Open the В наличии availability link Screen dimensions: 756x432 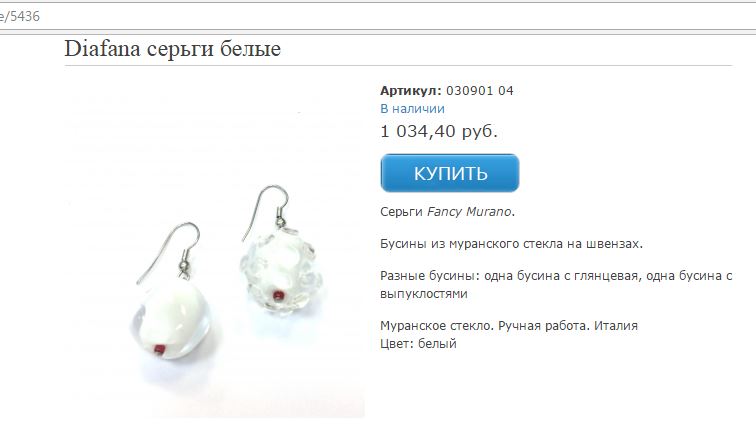point(412,109)
